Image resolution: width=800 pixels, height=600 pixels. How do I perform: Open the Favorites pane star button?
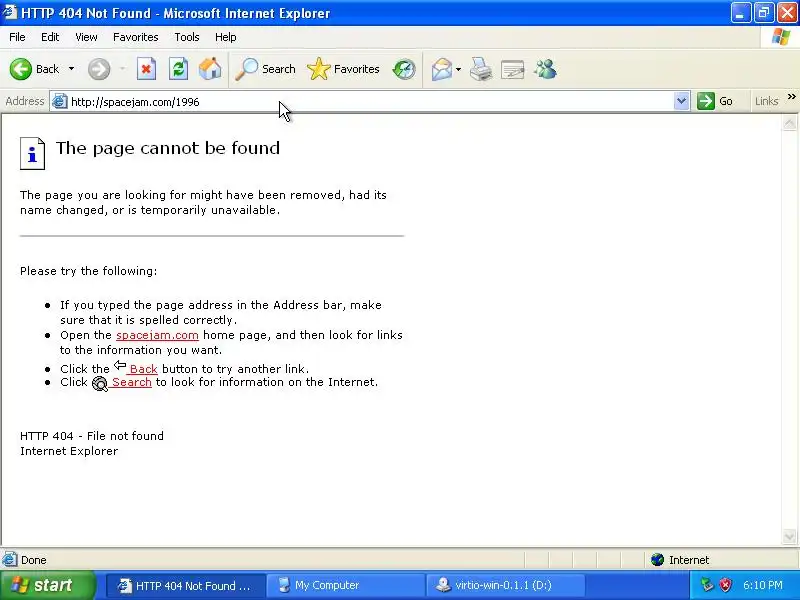tap(343, 69)
